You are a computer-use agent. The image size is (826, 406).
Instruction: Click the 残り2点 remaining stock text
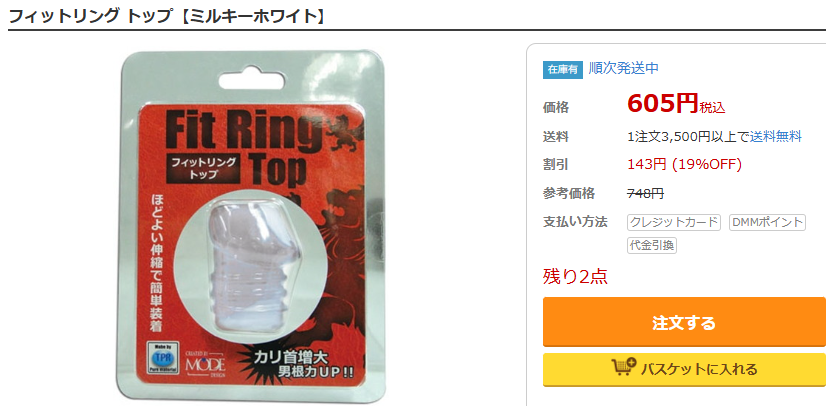tap(575, 276)
